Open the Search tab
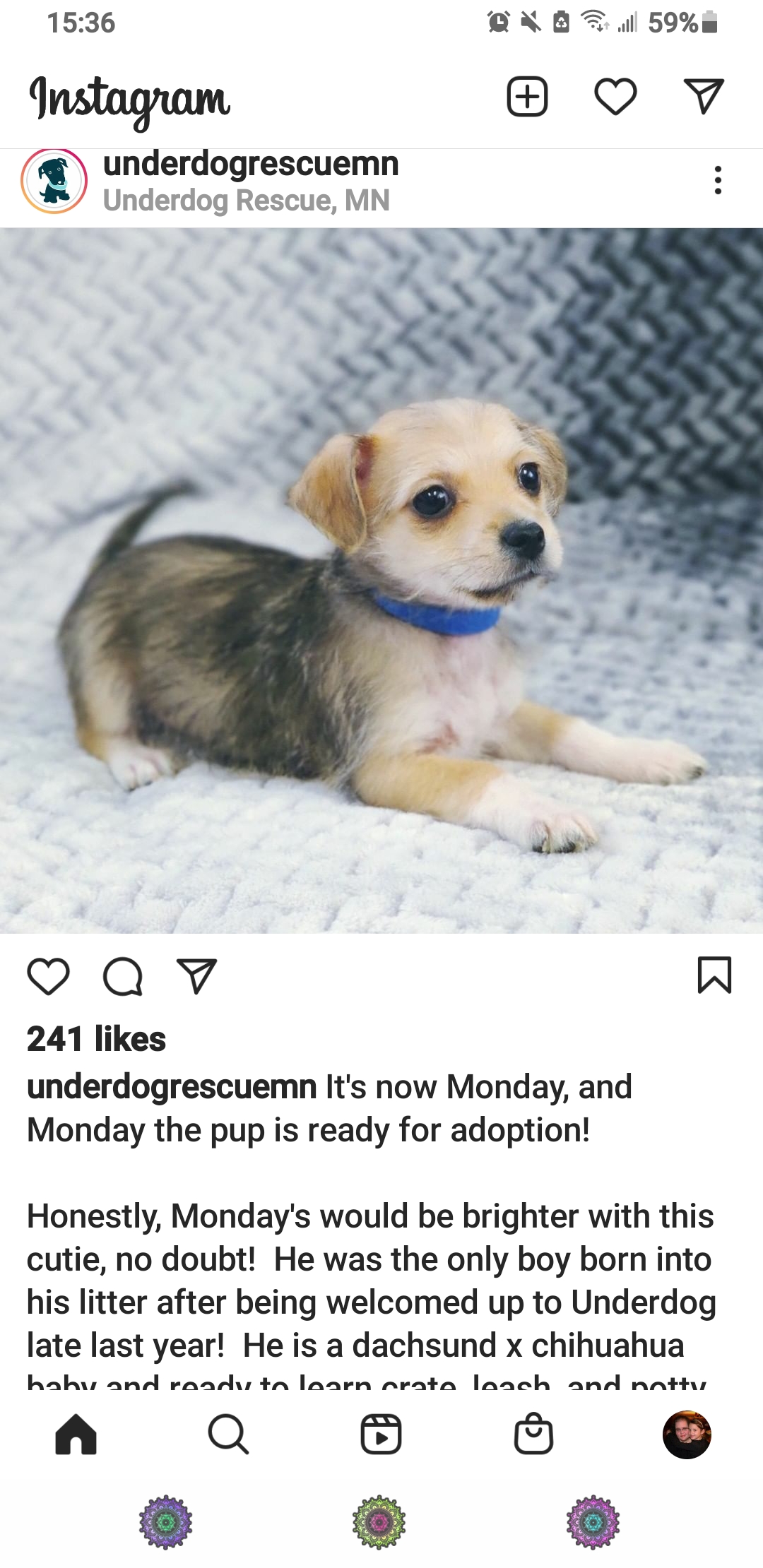Image resolution: width=763 pixels, height=1568 pixels. 228,1435
